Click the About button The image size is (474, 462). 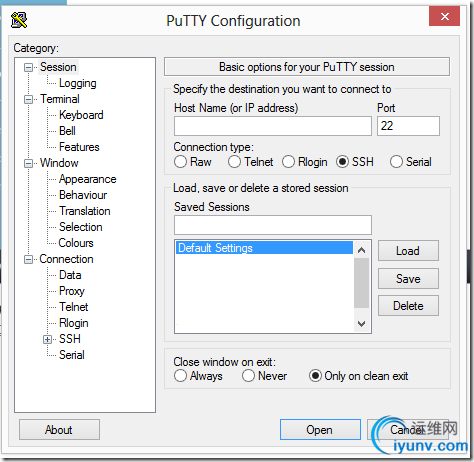click(59, 430)
